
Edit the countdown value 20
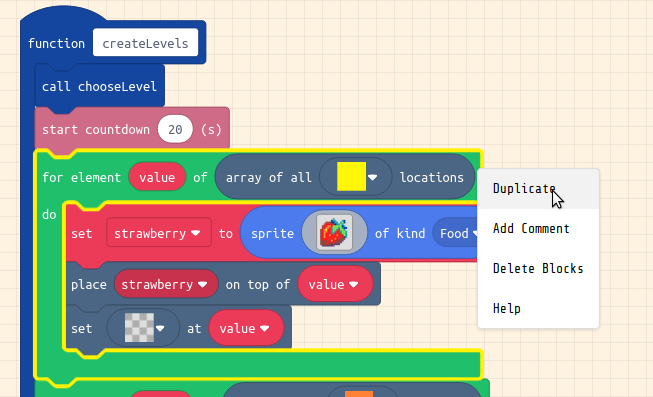coord(175,130)
